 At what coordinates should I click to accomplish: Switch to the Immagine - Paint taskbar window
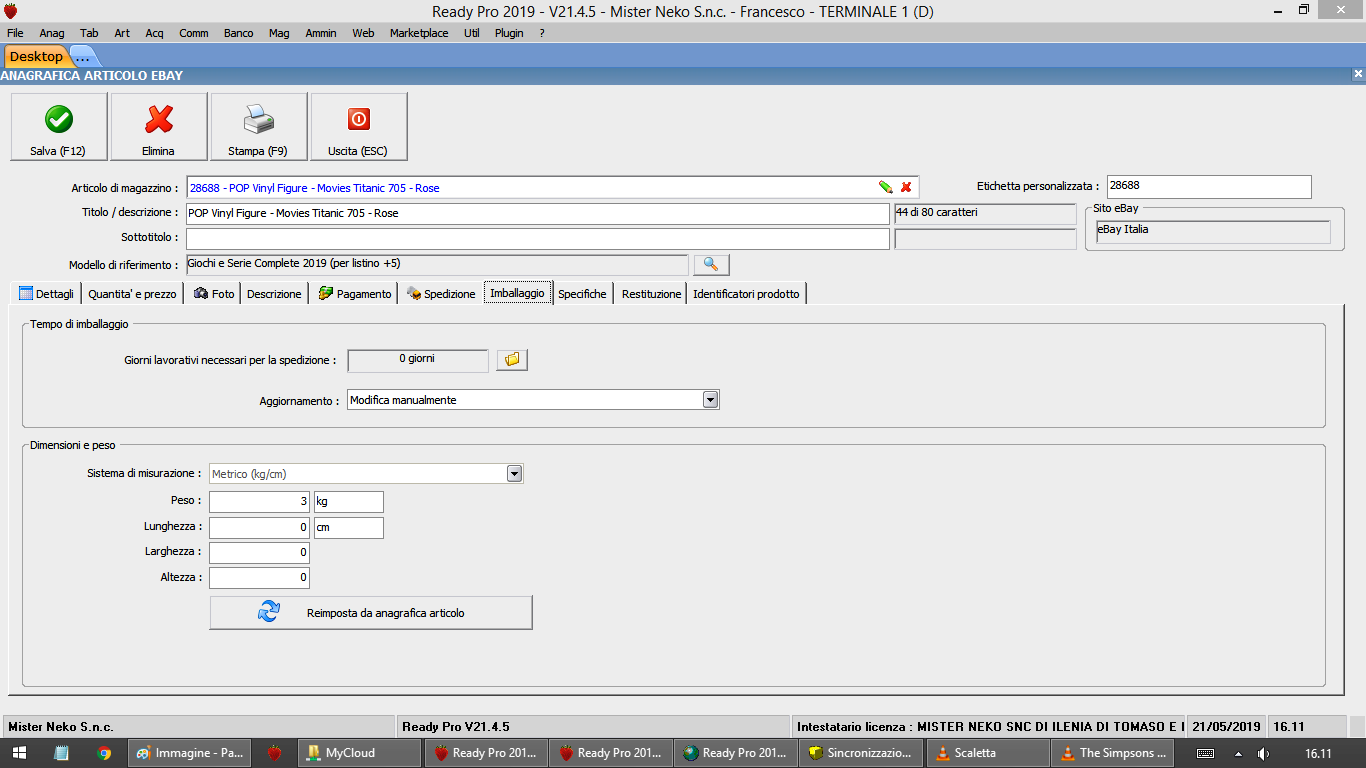click(x=190, y=753)
